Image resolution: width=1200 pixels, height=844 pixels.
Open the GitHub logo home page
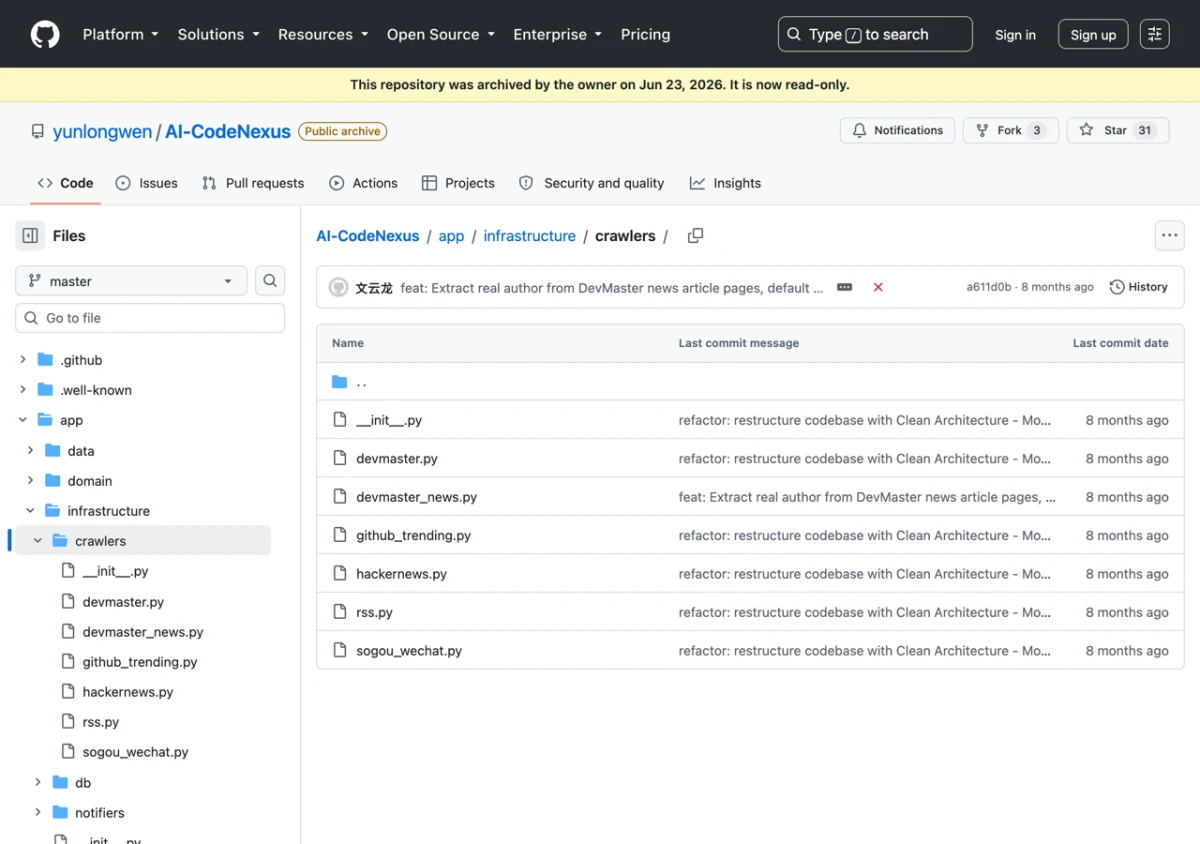[x=45, y=34]
